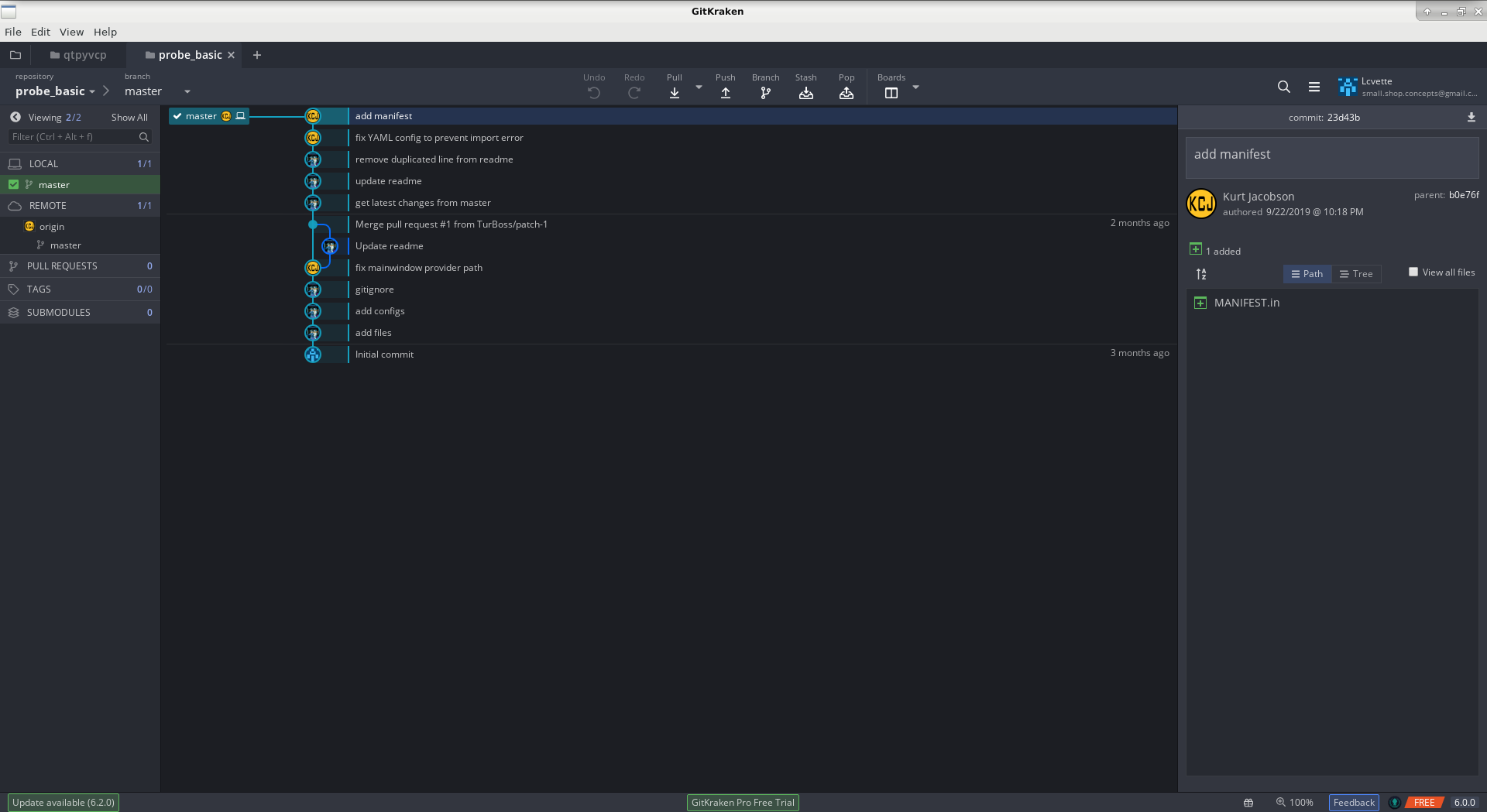The width and height of the screenshot is (1487, 812).
Task: Click the Lcvette profile avatar
Action: [x=1347, y=87]
